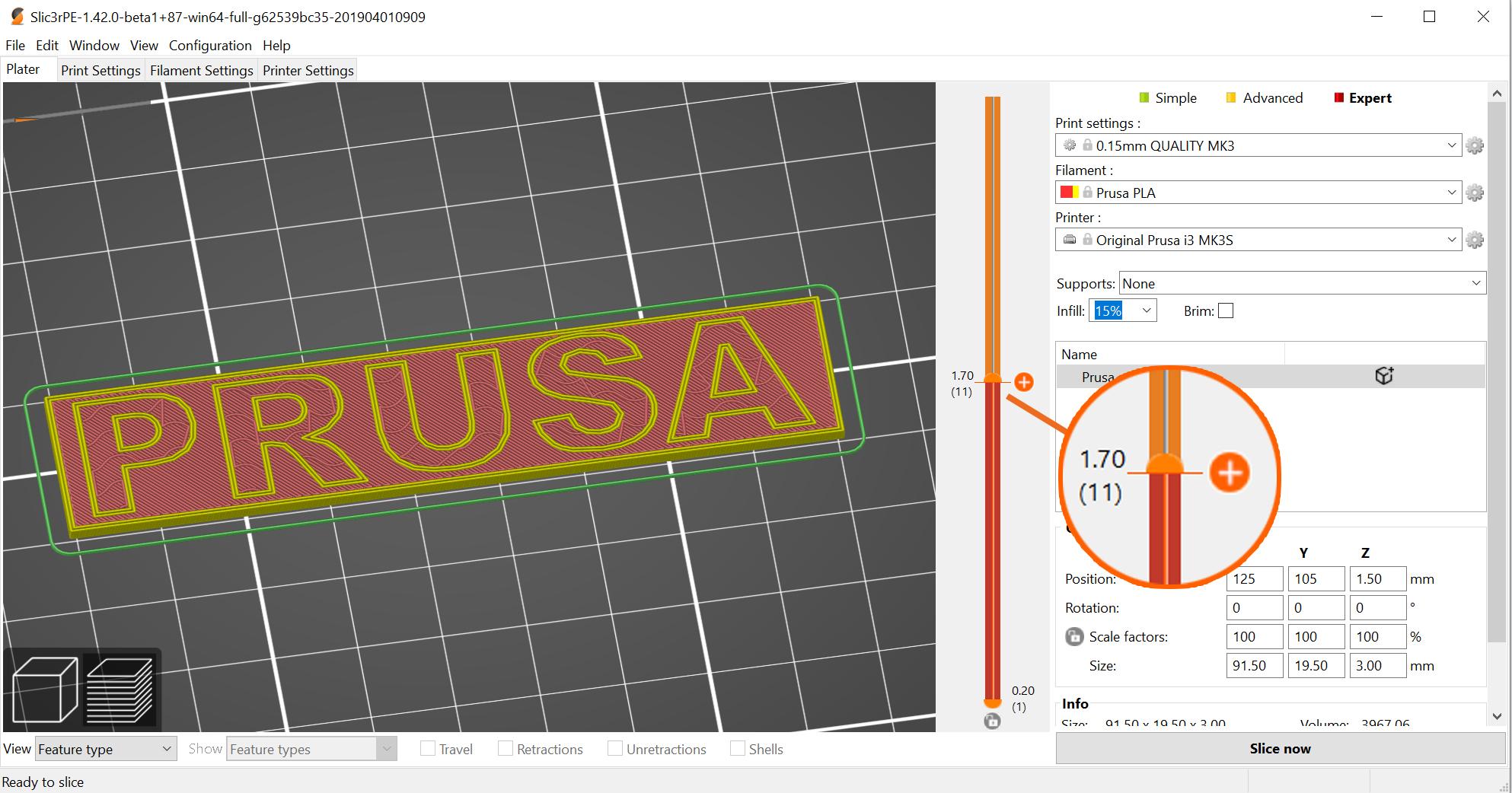Select the Advanced mode button

1265,97
